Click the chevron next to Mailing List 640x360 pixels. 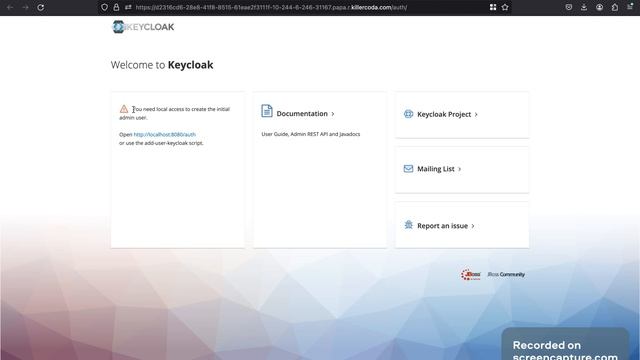[460, 169]
